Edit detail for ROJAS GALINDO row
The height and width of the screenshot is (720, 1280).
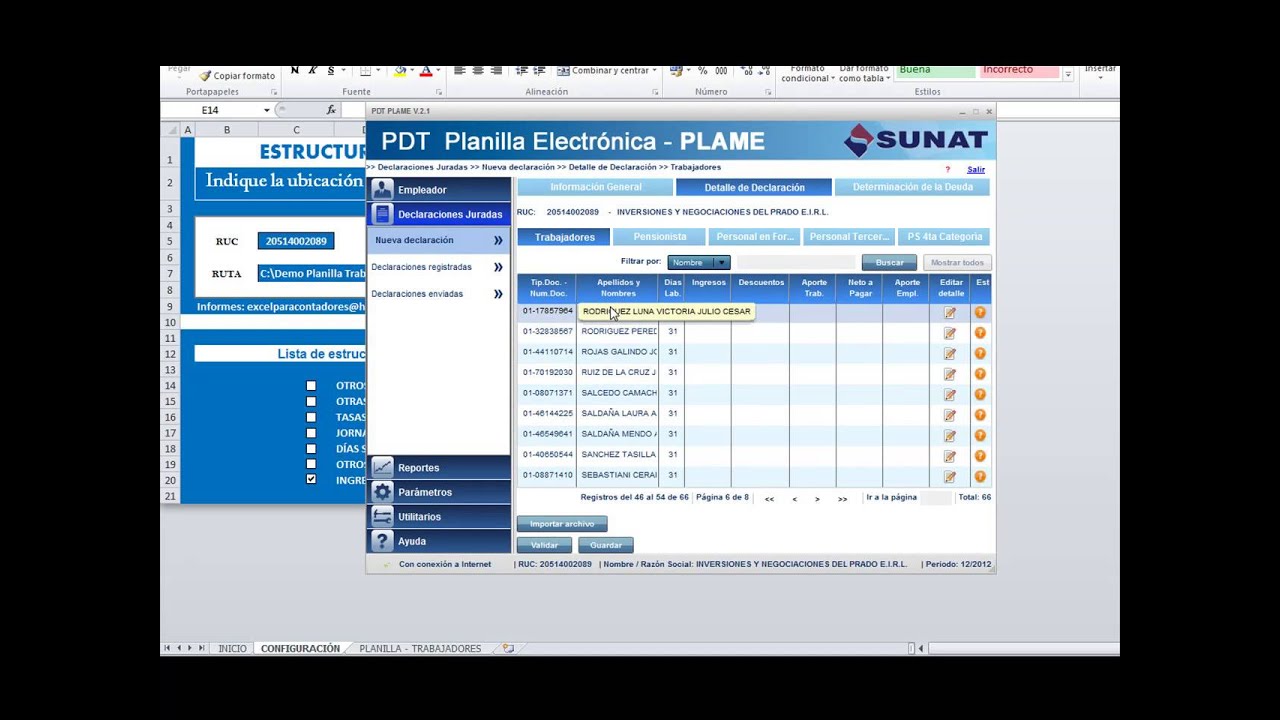coord(950,354)
